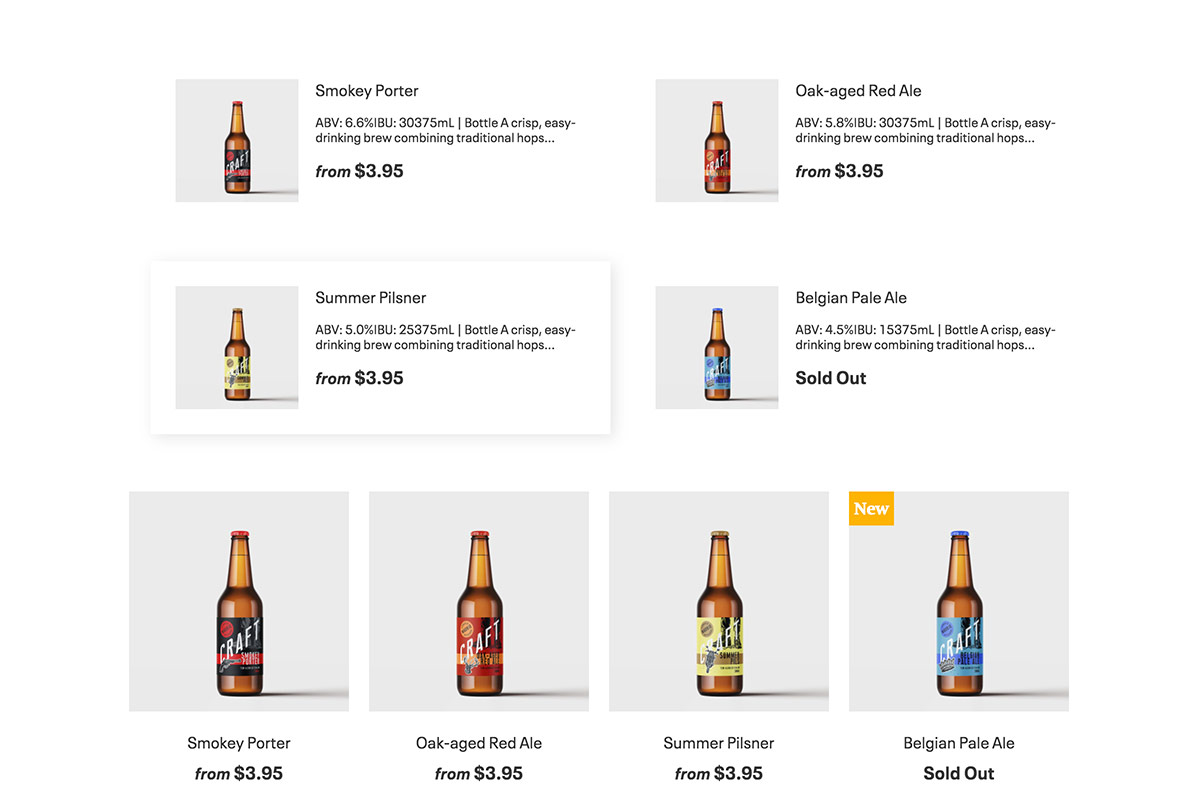1200x800 pixels.
Task: Open the Summer Pilsner title link in highlighted card
Action: tap(370, 298)
